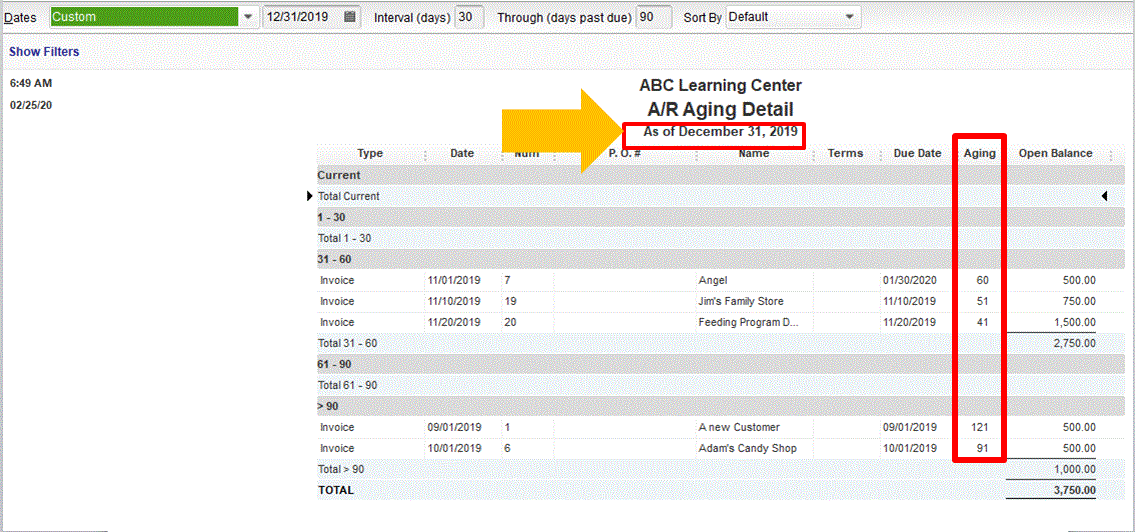Click the Through (days past due) field

tap(653, 17)
